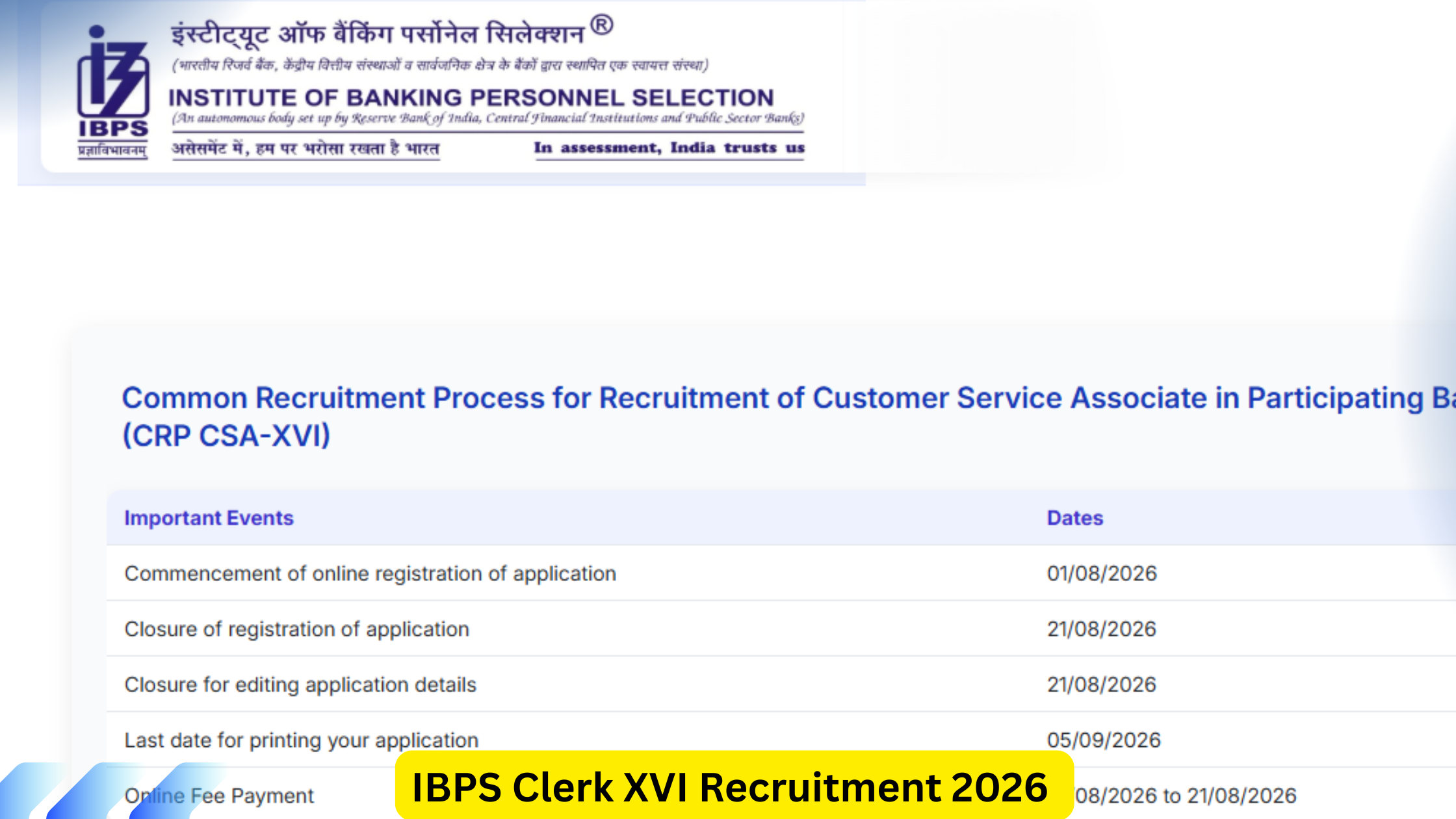Click the Institute of Banking Personnel Selection header
The image size is (1456, 819).
471,97
